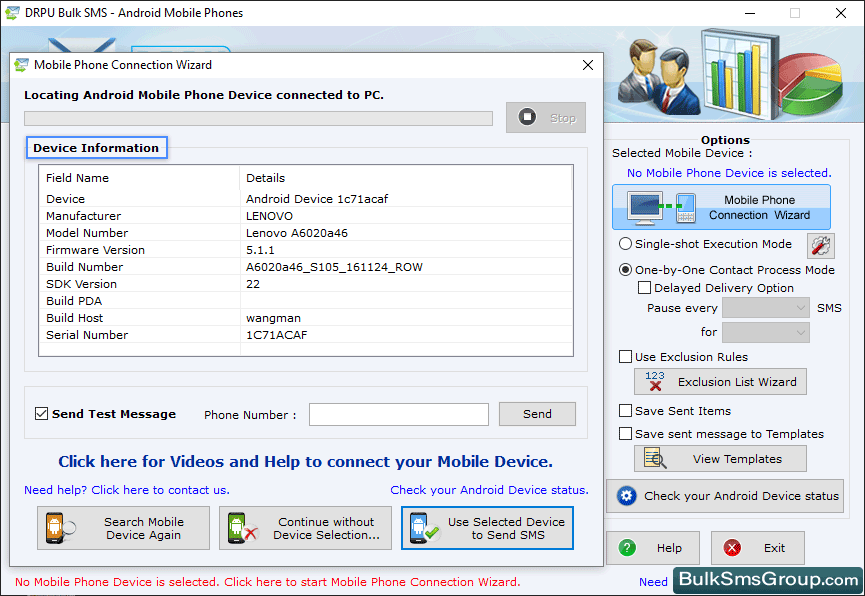Screen dimensions: 865x596
Task: Click the magnifier document View Templates icon
Action: 655,459
